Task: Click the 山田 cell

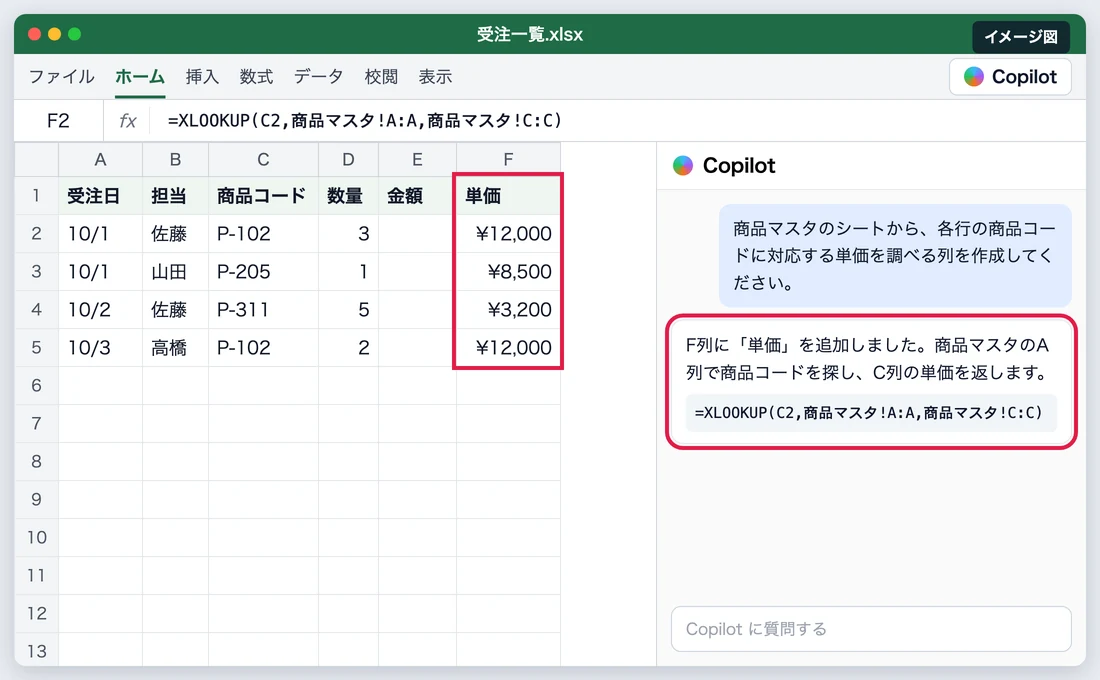Action: coord(175,271)
